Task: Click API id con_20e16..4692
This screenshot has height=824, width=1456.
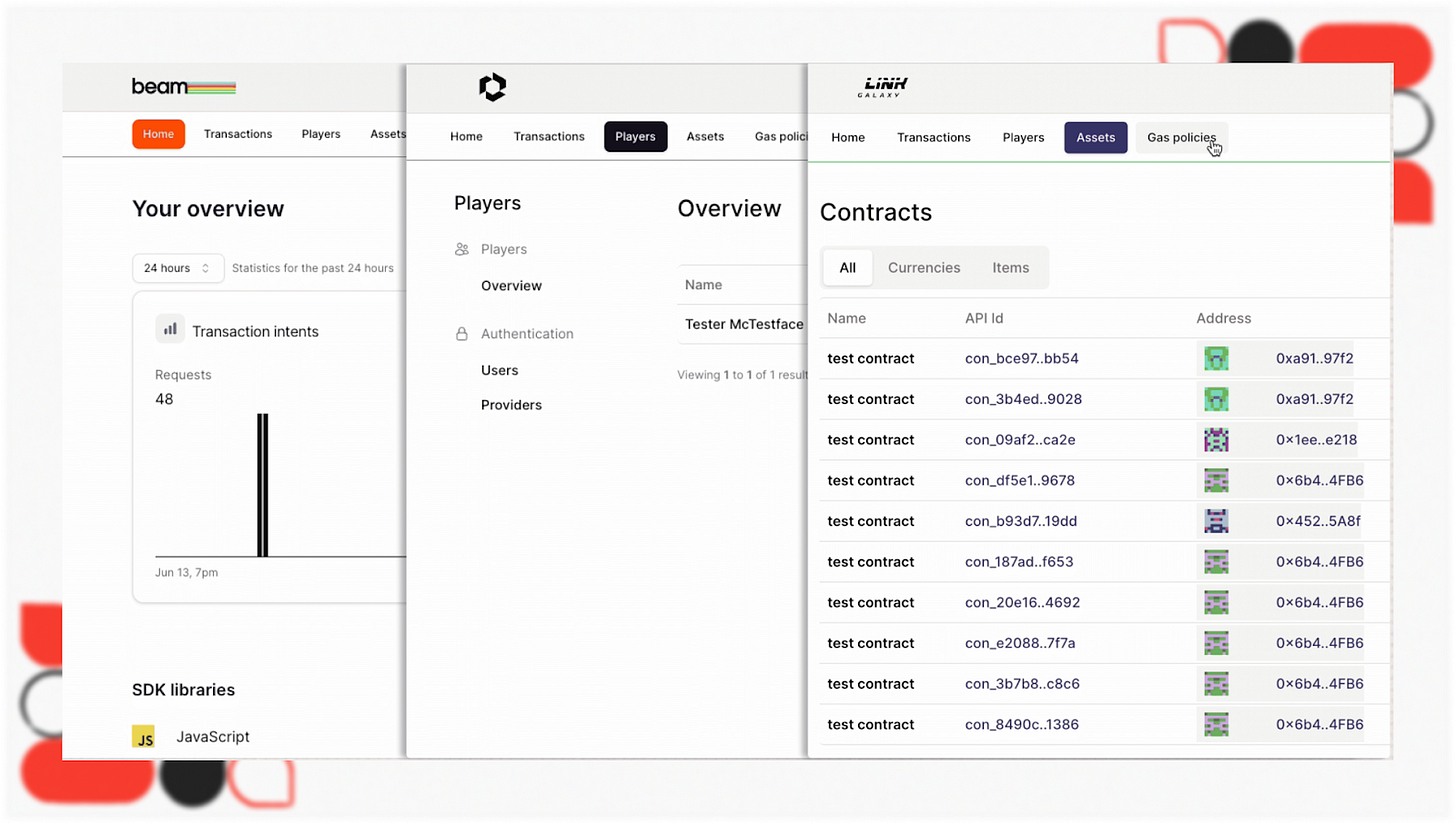Action: click(x=1023, y=603)
